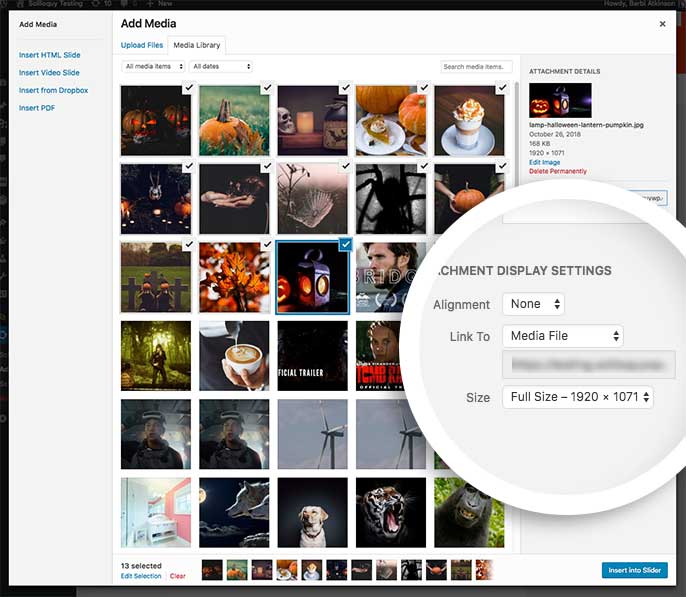Click the lamp-halloween-lantern-pumpkin.jpg filename
The image size is (686, 597).
pyautogui.click(x=586, y=125)
